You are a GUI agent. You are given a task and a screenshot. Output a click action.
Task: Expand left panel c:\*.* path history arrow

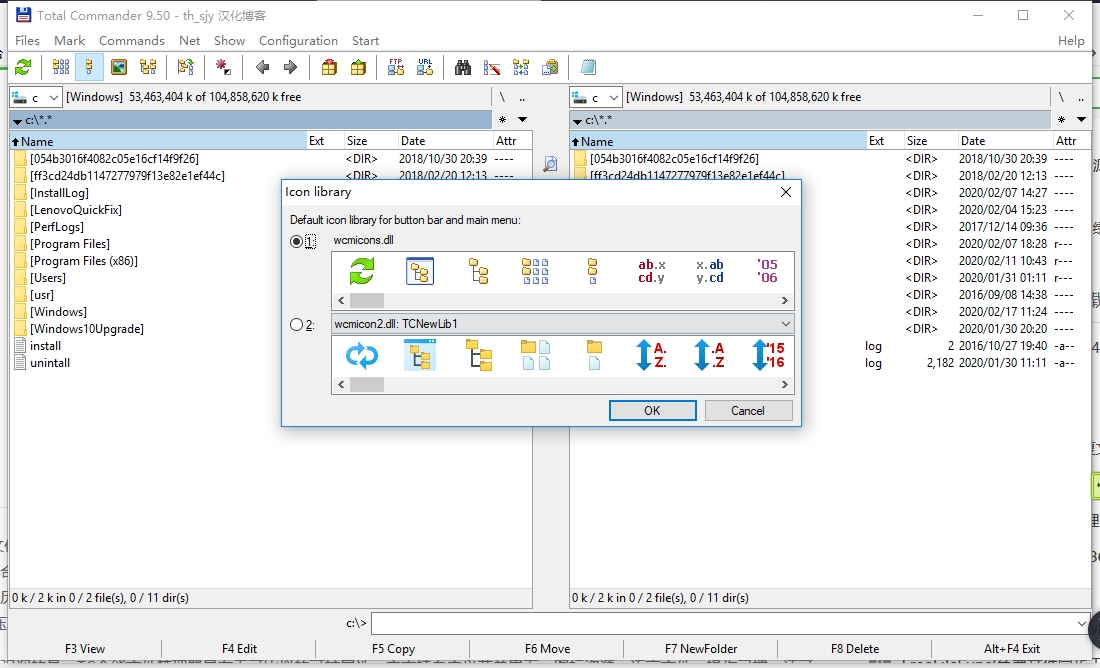(x=18, y=121)
